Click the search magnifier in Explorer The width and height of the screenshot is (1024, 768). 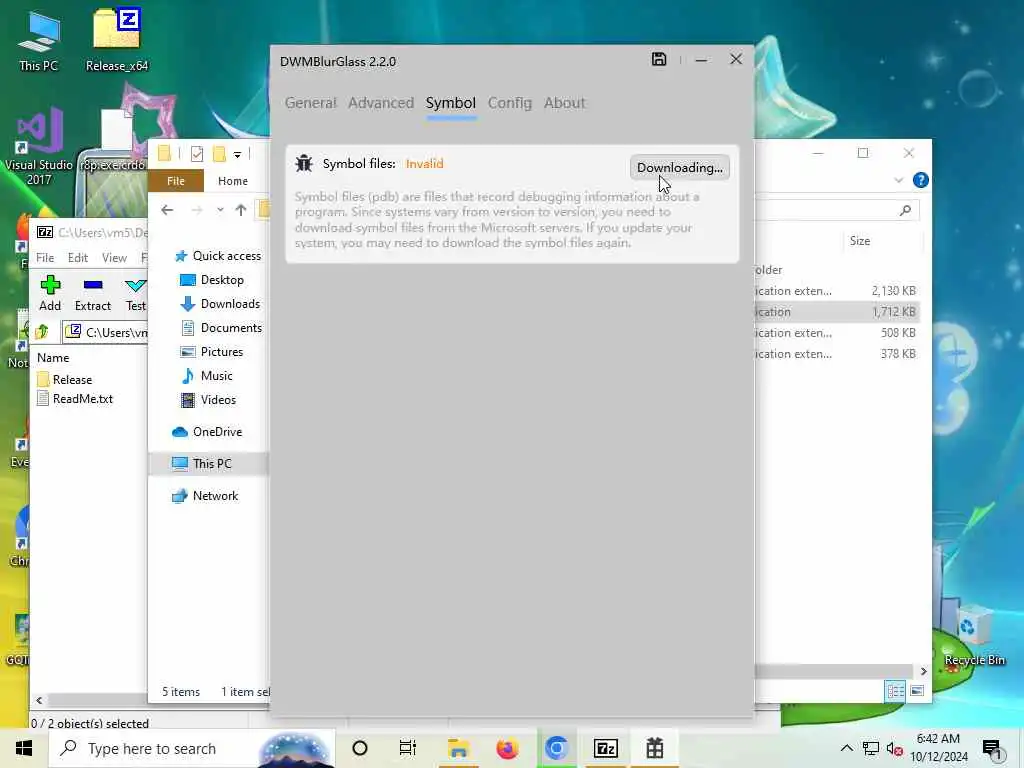click(905, 210)
